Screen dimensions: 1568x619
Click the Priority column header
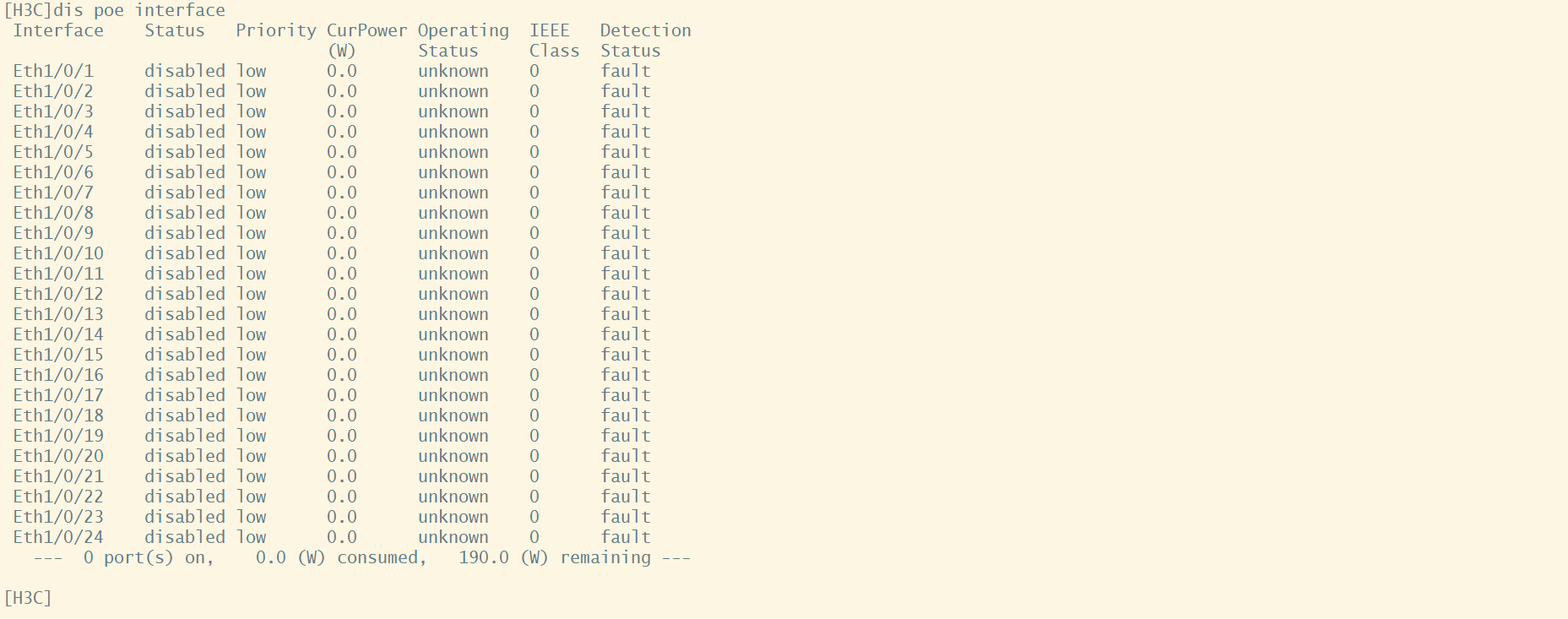tap(275, 30)
